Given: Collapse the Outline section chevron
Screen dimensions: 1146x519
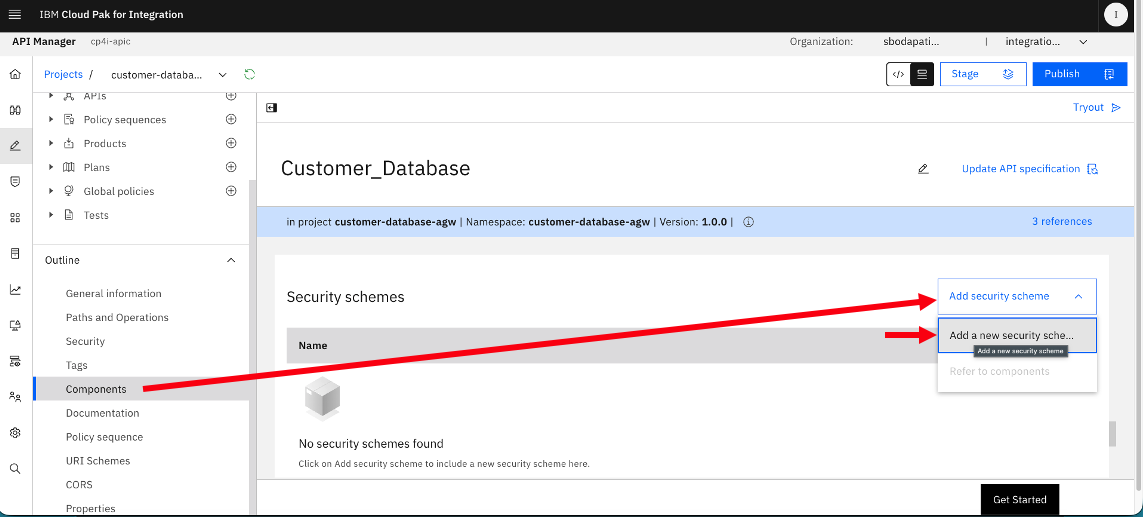Looking at the screenshot, I should pyautogui.click(x=231, y=260).
